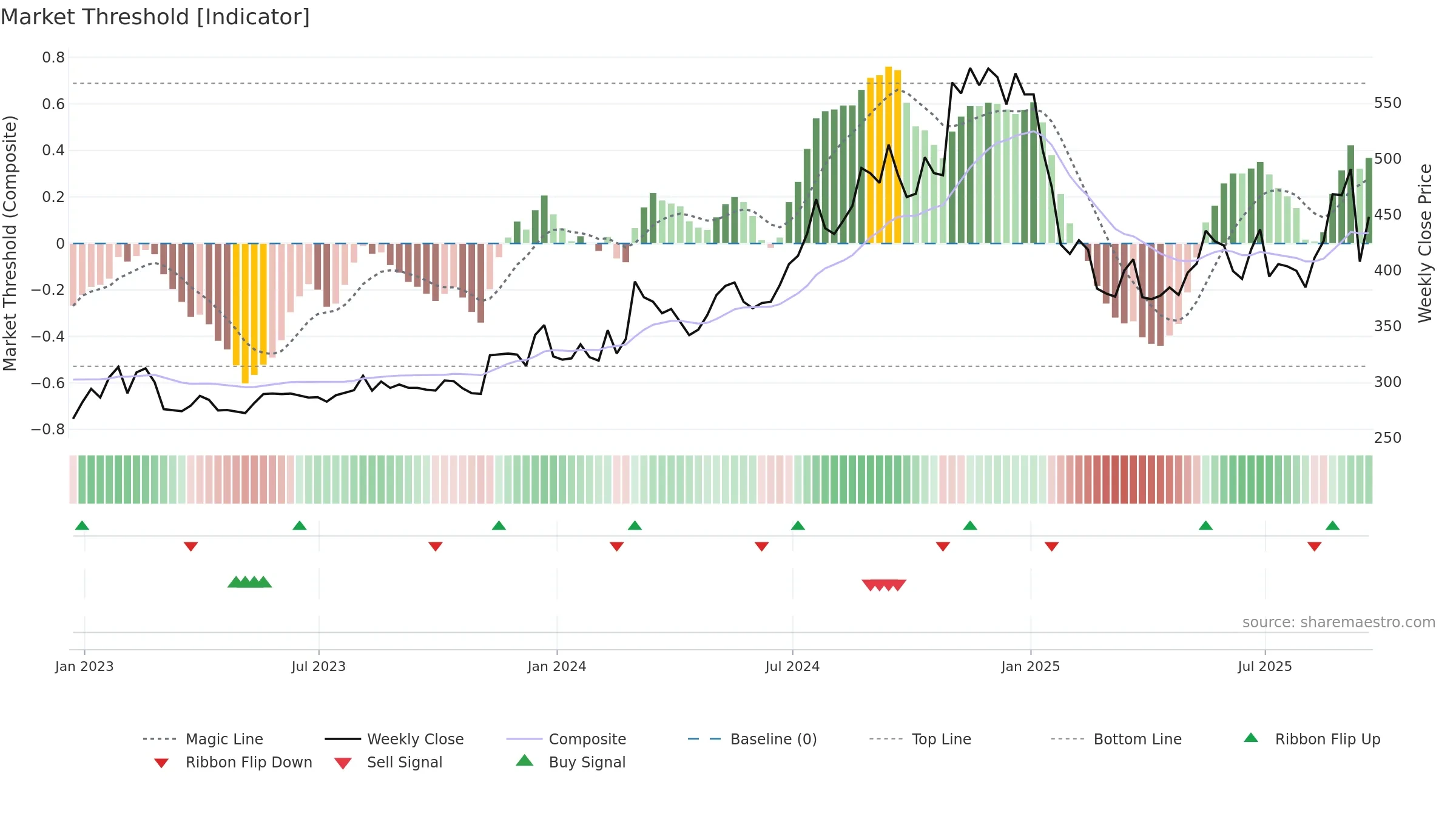Click the Weekly Close Price axis title
The height and width of the screenshot is (819, 1456).
coord(1425,243)
